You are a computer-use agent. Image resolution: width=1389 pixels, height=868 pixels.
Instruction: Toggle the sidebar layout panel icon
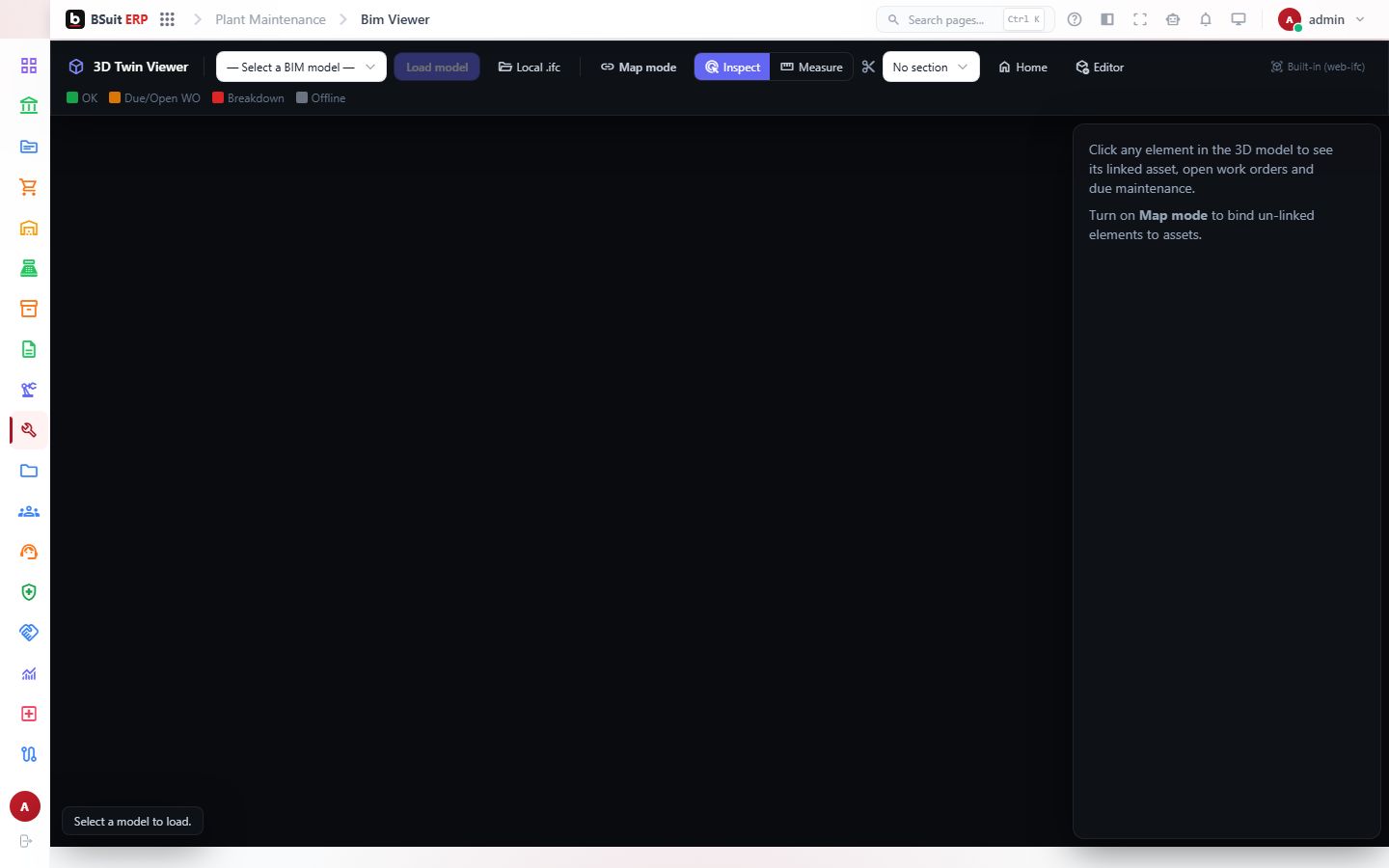1107,19
